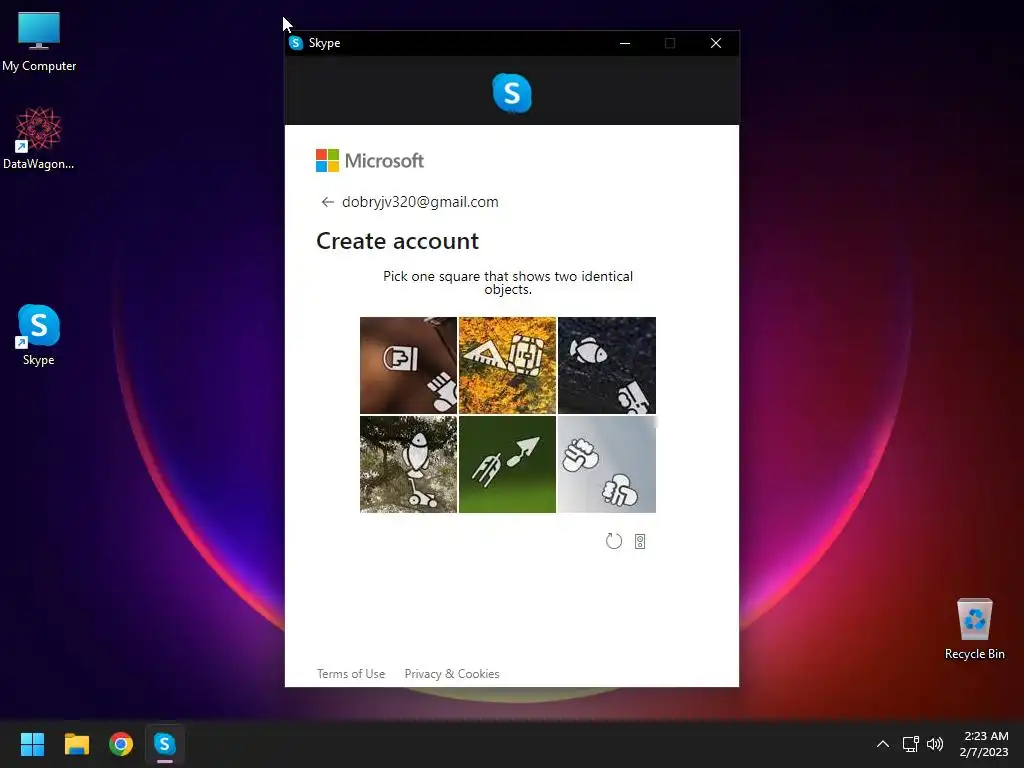Image resolution: width=1024 pixels, height=768 pixels.
Task: Click the Create account heading
Action: [x=397, y=241]
